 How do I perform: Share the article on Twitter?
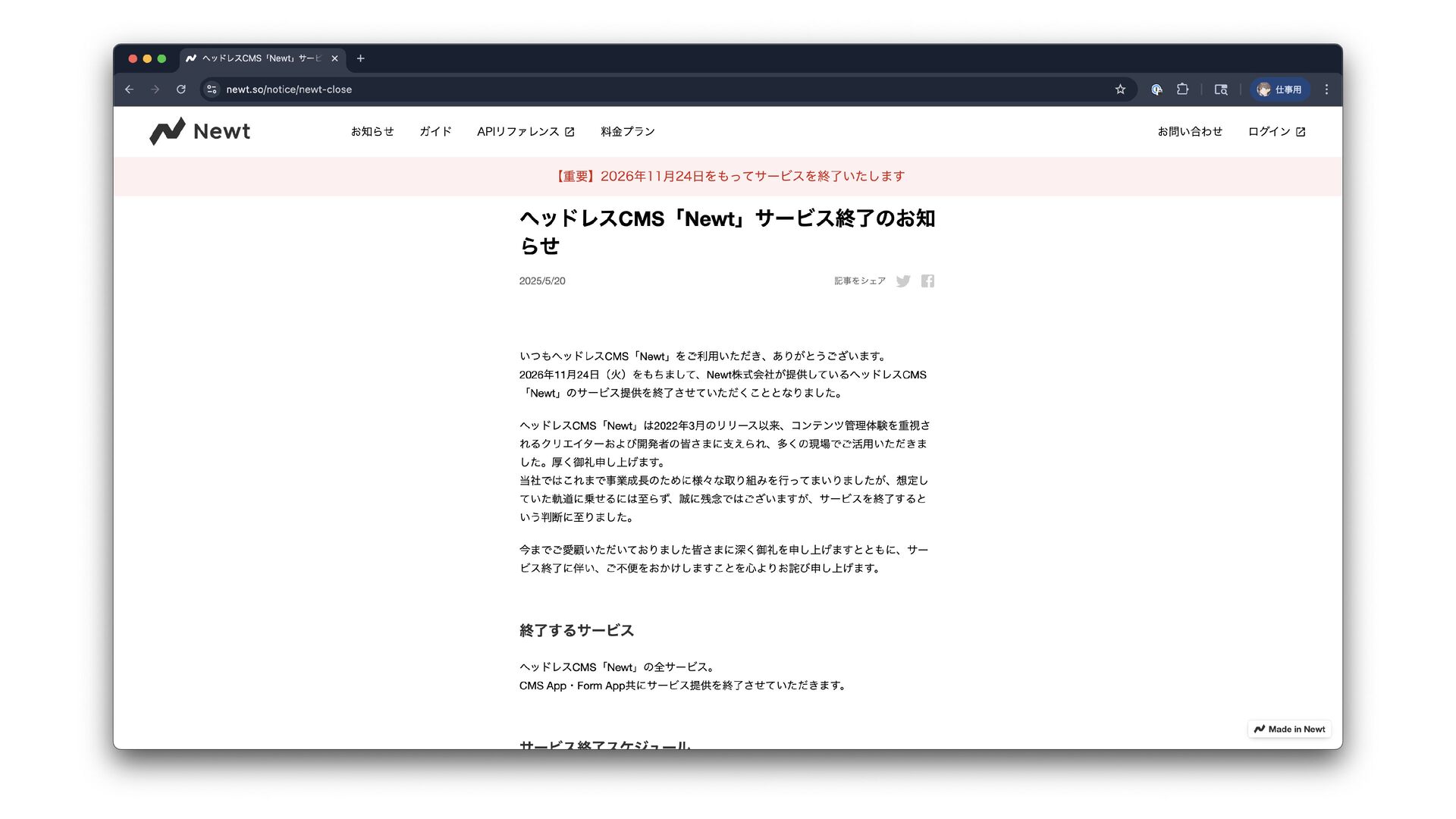902,281
